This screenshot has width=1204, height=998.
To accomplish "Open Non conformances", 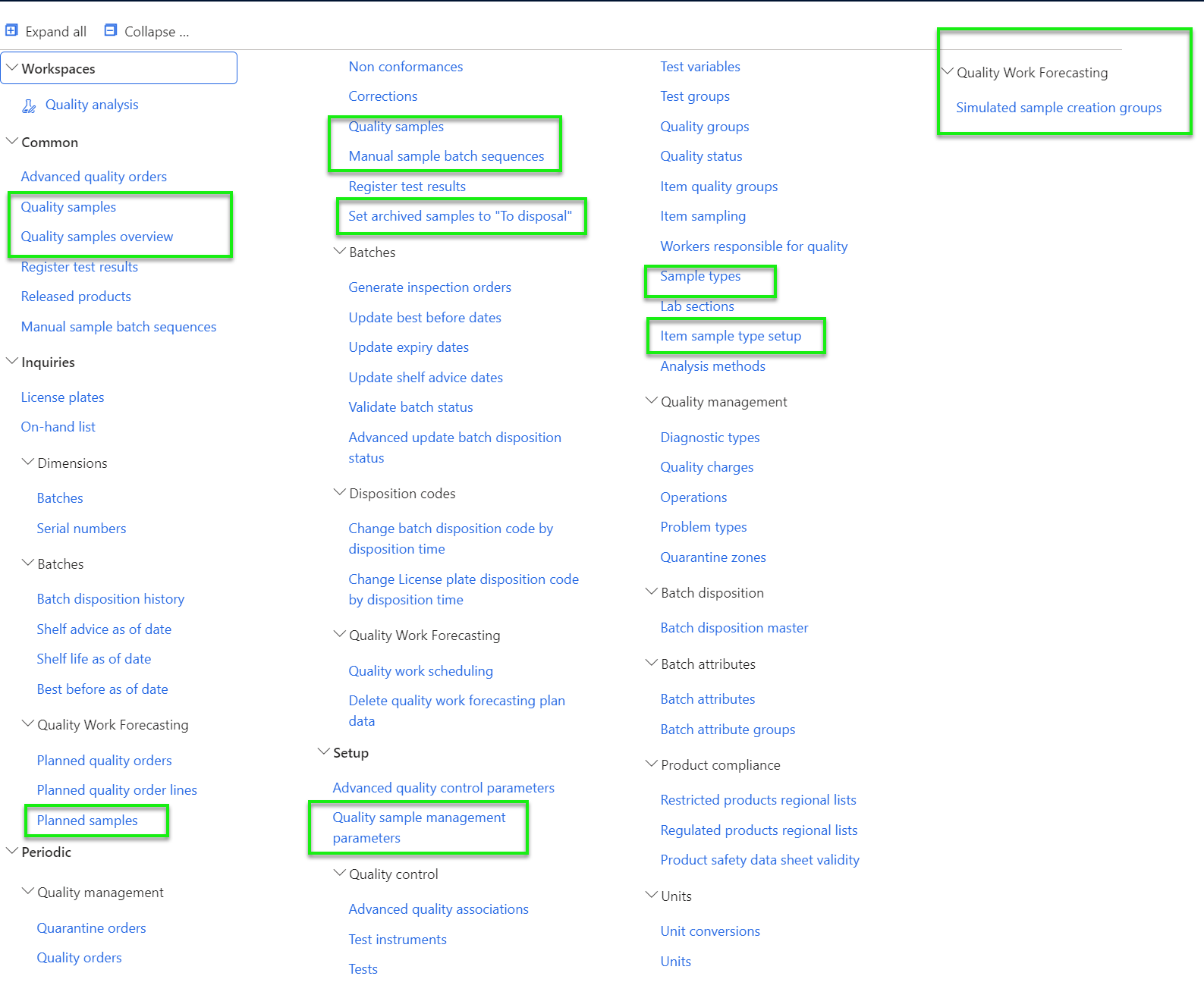I will coord(406,67).
